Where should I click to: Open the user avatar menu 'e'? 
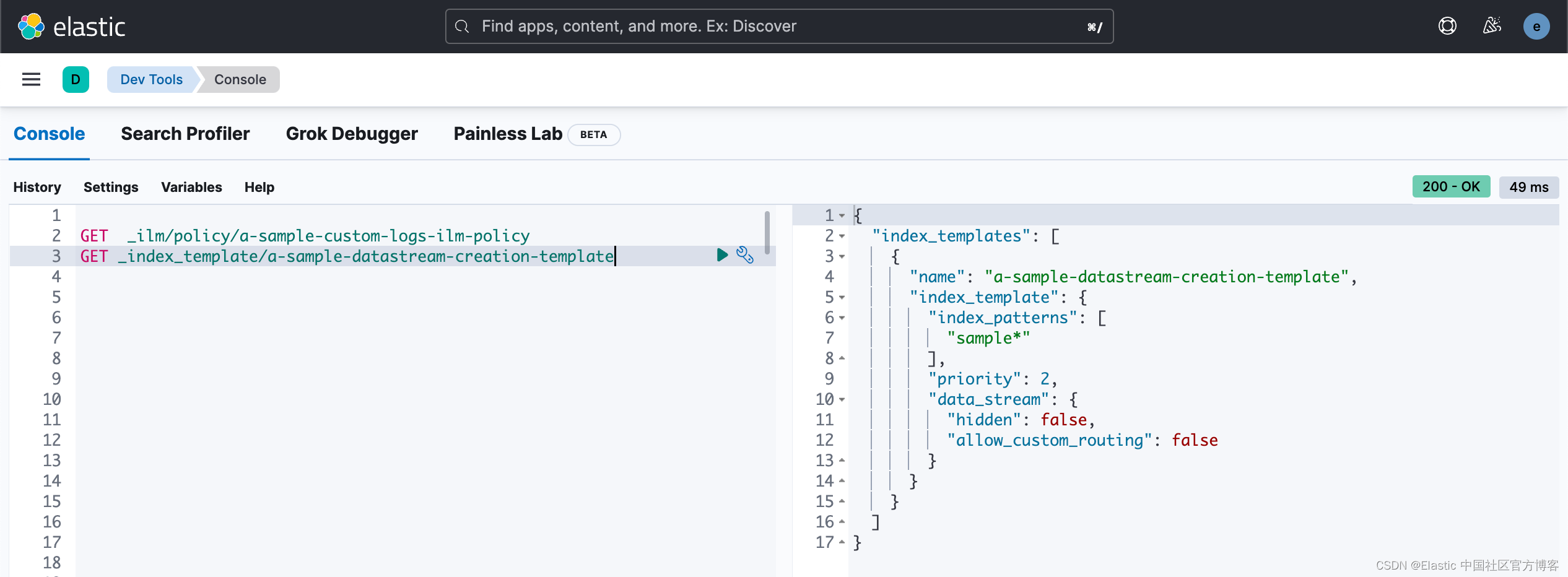1536,27
